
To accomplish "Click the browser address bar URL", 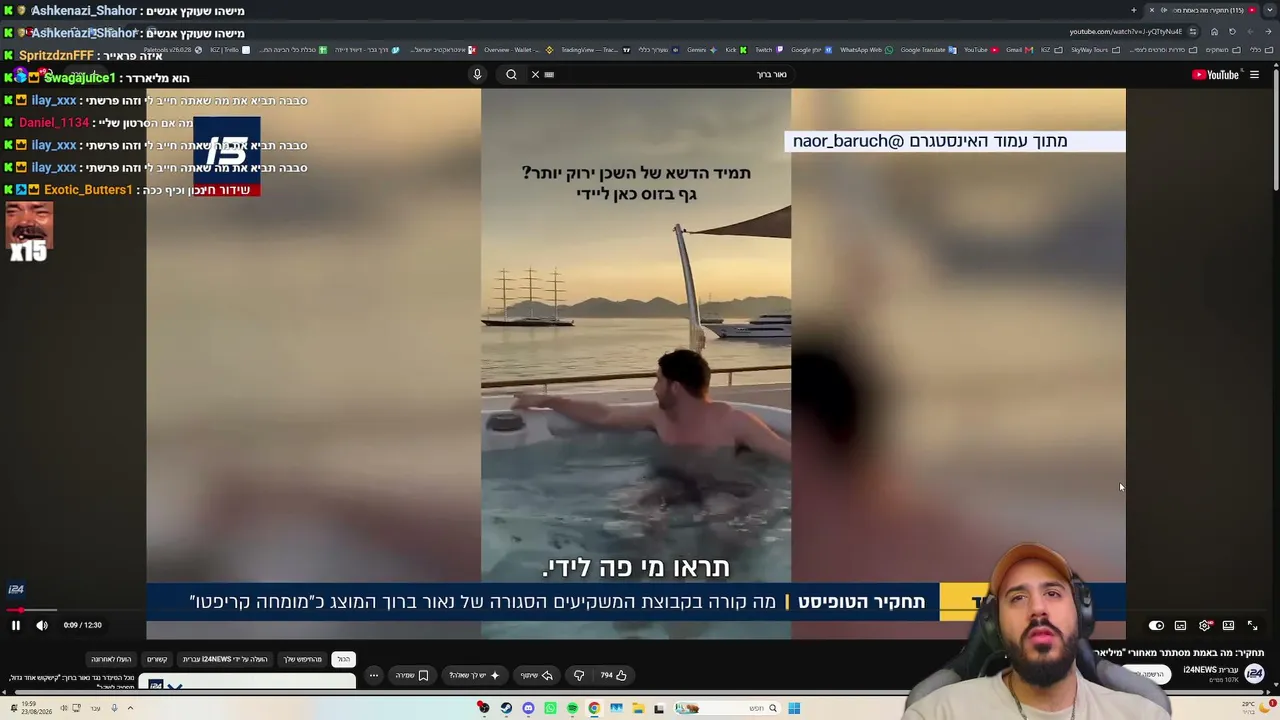I will pos(1124,31).
